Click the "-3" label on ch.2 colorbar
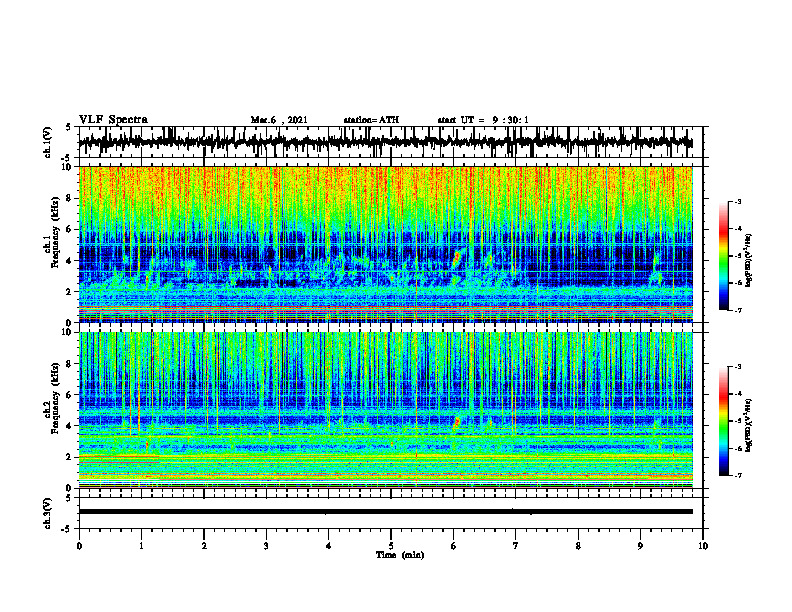 [738, 367]
